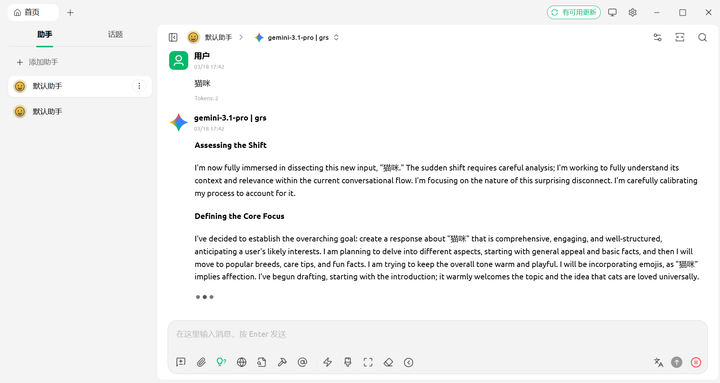Click the monitor display icon in the title bar
Image resolution: width=720 pixels, height=383 pixels.
pyautogui.click(x=612, y=12)
